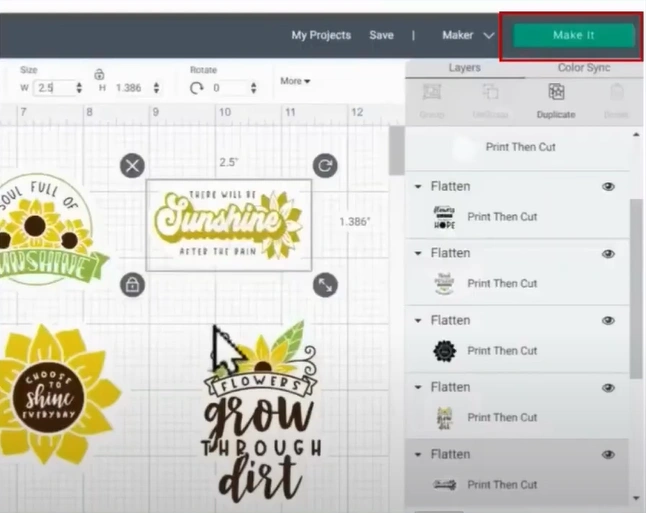Select the Group icon in Layers panel

432,92
